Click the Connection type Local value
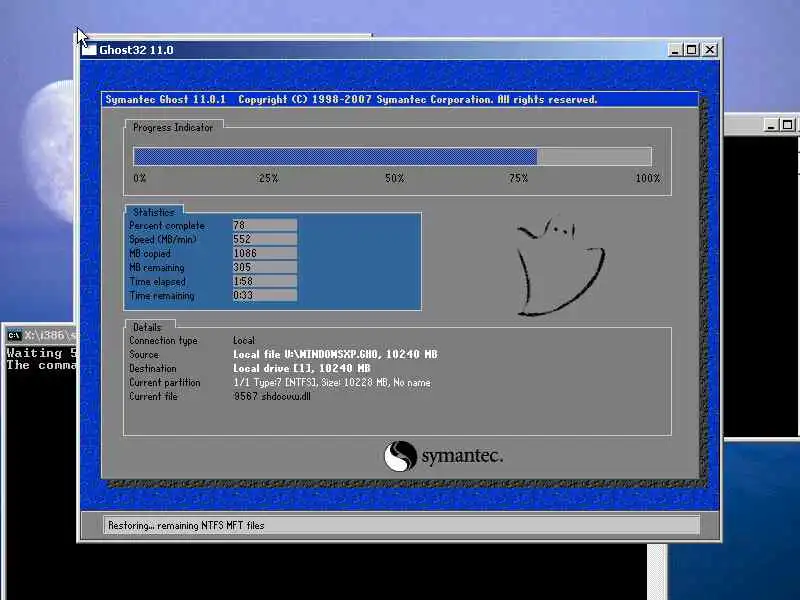800x600 pixels. (244, 340)
